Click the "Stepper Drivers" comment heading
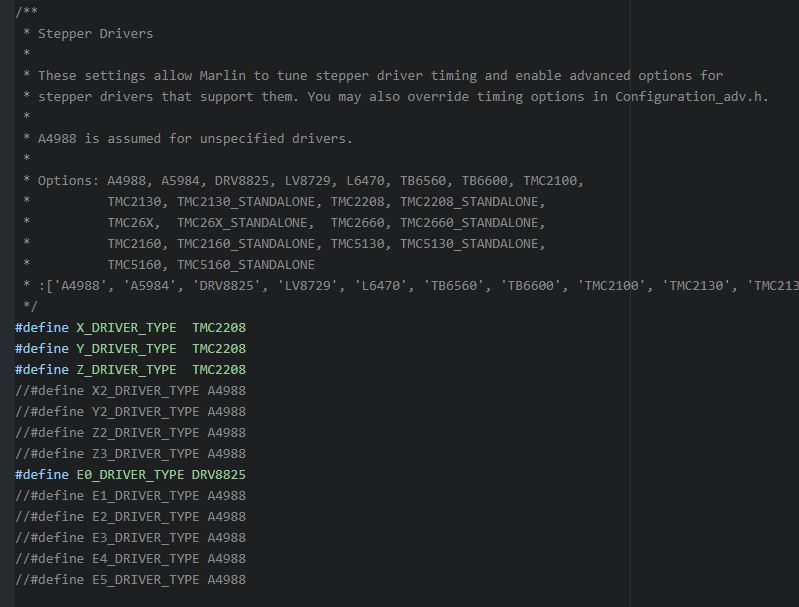 pos(95,33)
